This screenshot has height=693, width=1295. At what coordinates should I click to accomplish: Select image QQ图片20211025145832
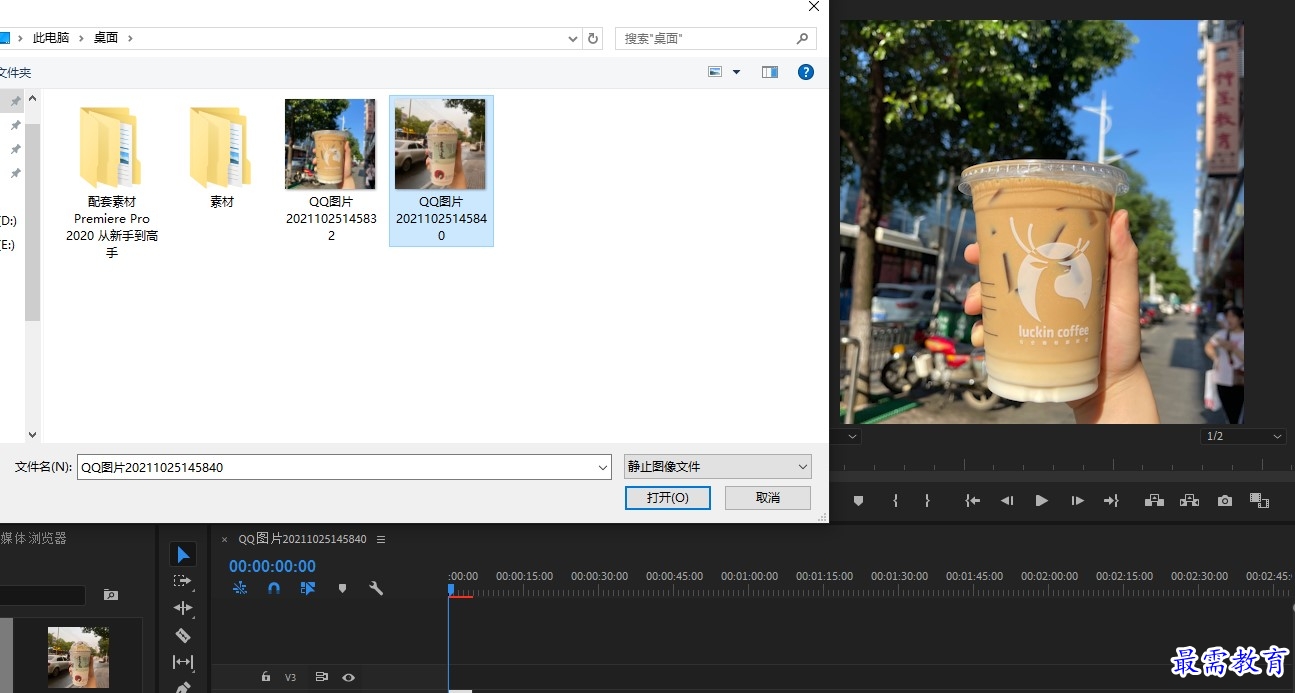click(331, 171)
